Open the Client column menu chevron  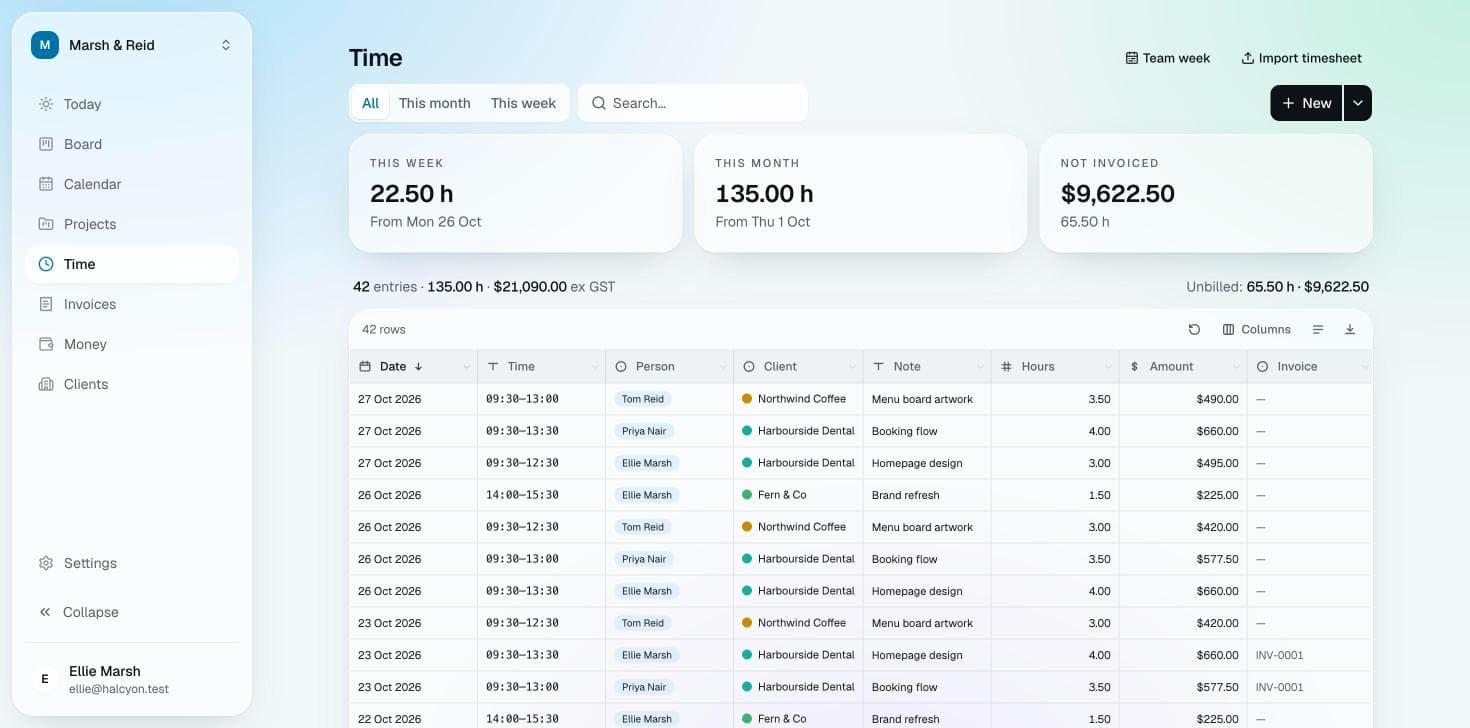[851, 367]
